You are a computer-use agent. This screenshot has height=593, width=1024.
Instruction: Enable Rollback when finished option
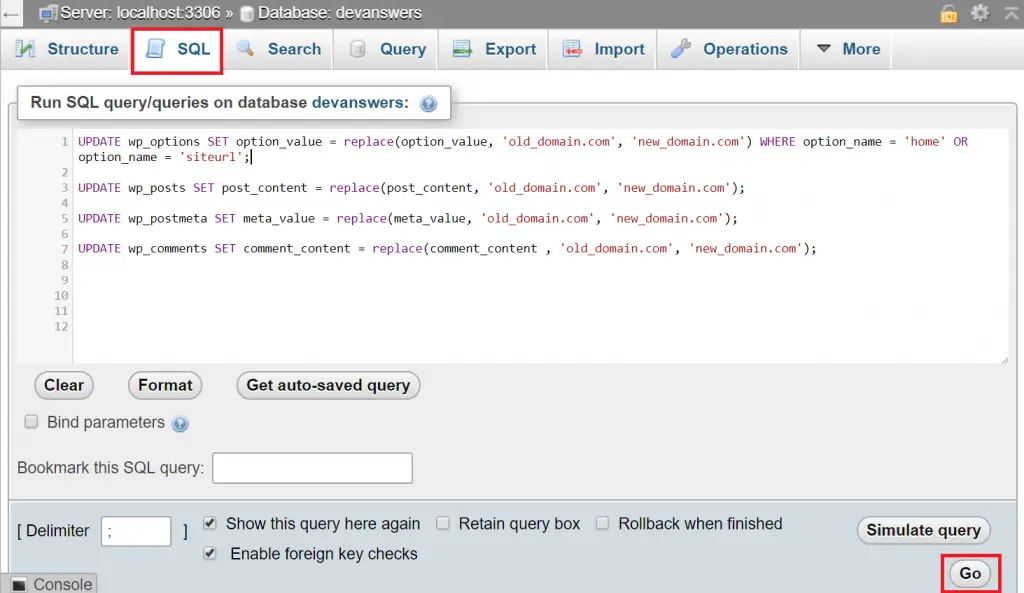602,523
